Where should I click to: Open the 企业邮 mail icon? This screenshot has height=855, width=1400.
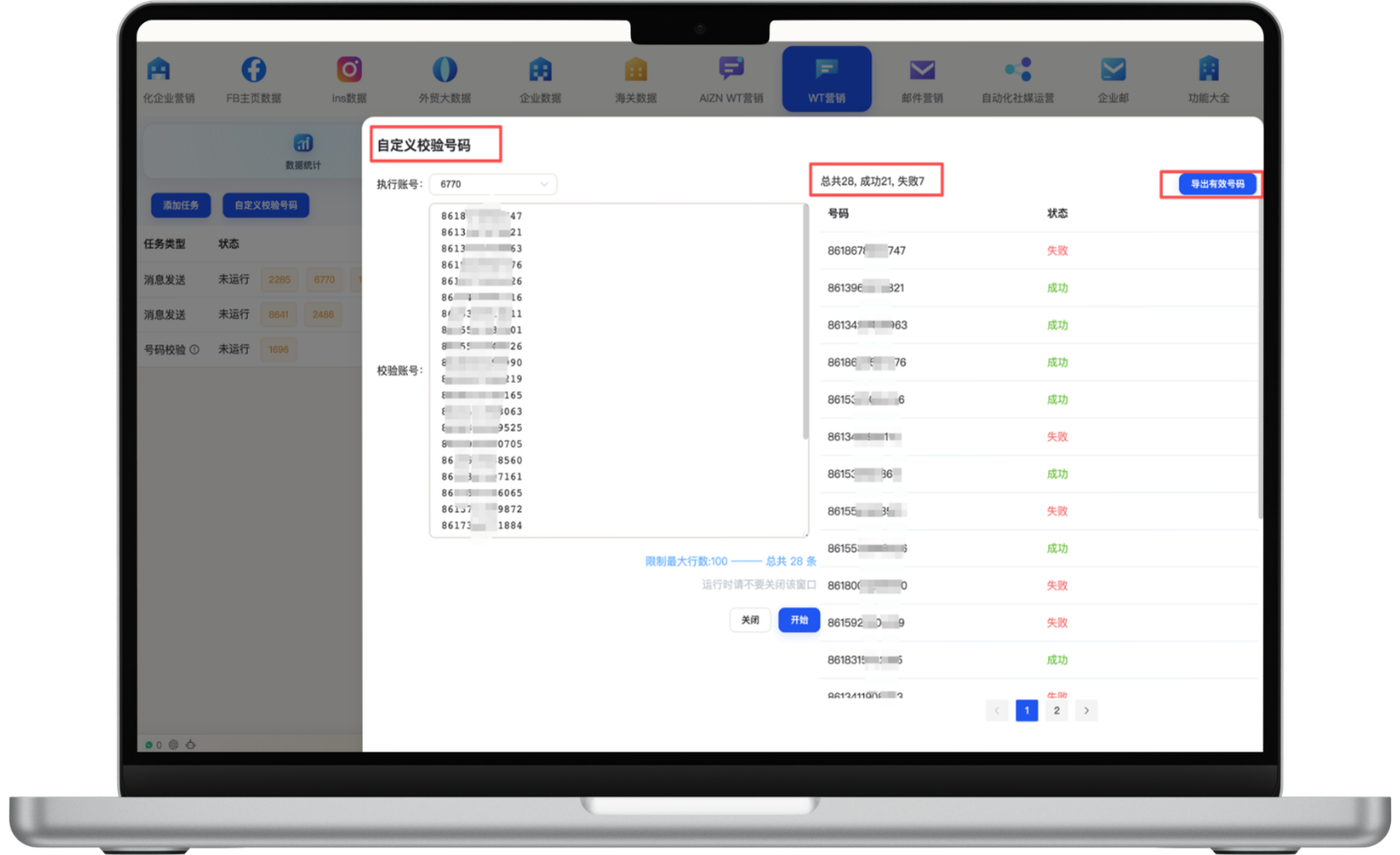tap(1113, 69)
